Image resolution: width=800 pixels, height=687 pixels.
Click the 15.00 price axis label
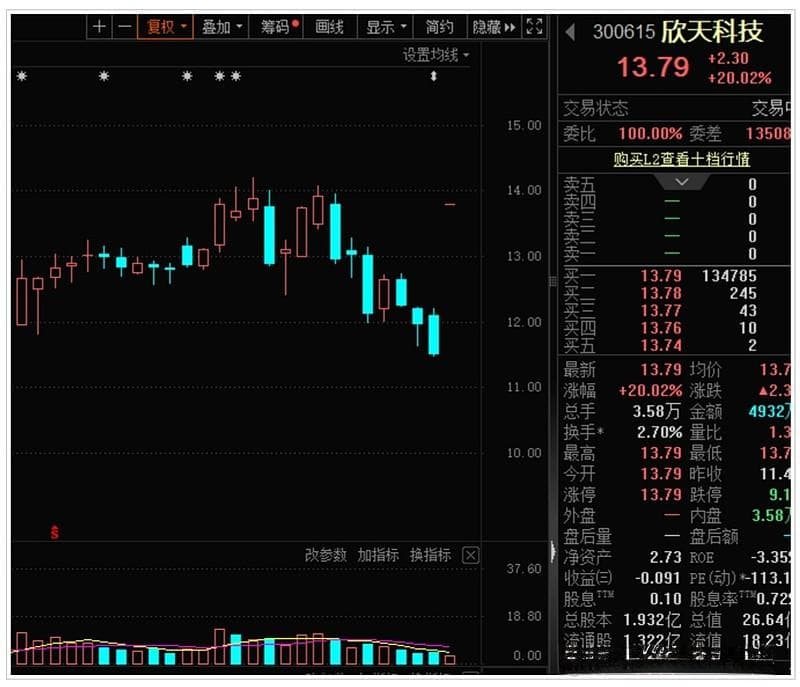coord(523,125)
